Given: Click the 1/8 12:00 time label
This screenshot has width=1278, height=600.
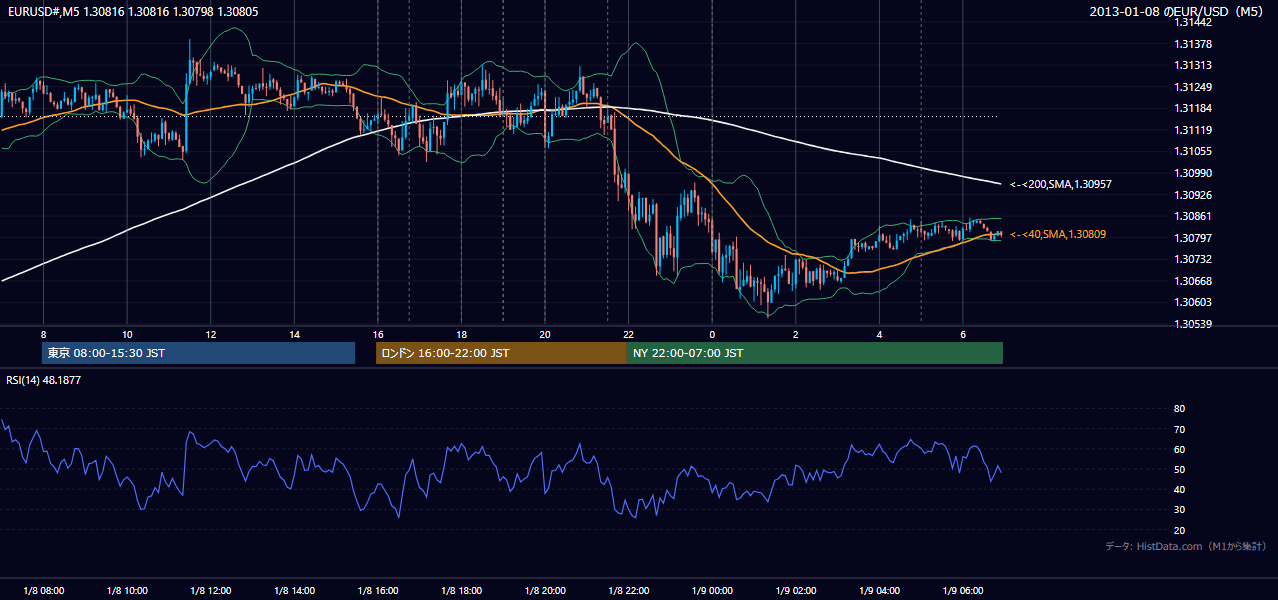Looking at the screenshot, I should [210, 591].
